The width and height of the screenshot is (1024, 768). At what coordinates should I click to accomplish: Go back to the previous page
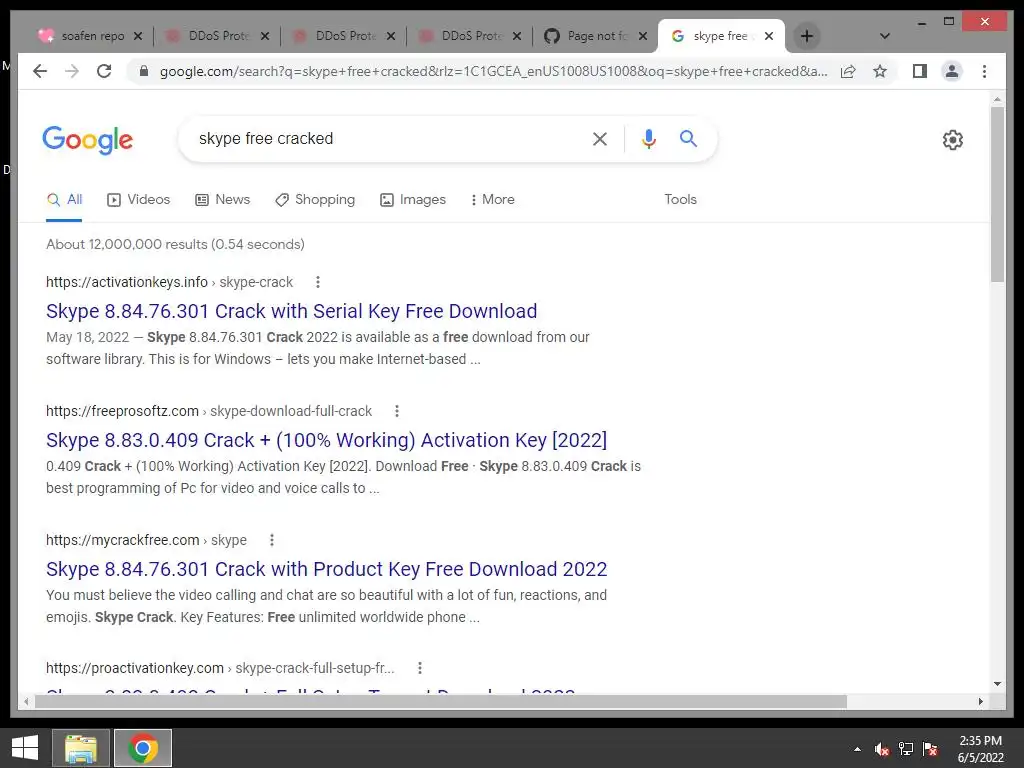(x=40, y=71)
